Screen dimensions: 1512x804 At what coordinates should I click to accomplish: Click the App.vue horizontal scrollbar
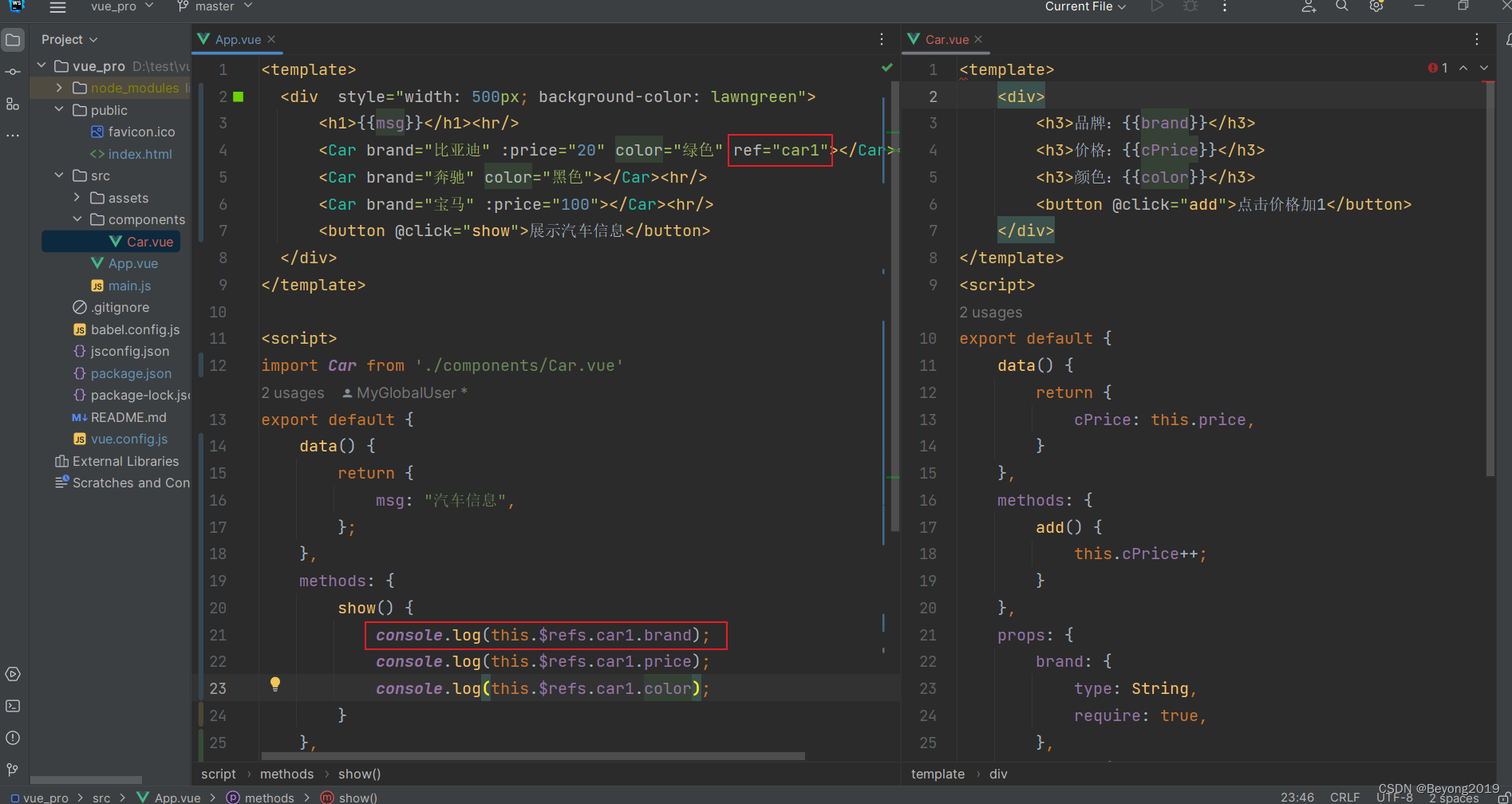coord(533,755)
